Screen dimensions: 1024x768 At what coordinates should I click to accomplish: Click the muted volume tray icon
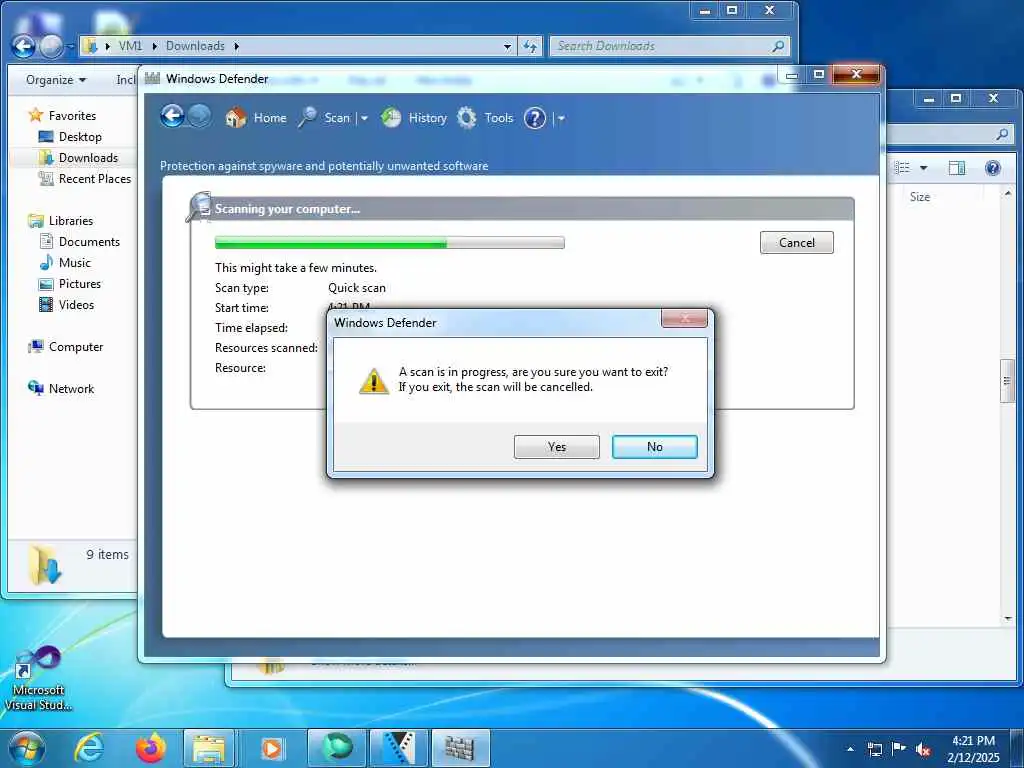click(923, 750)
